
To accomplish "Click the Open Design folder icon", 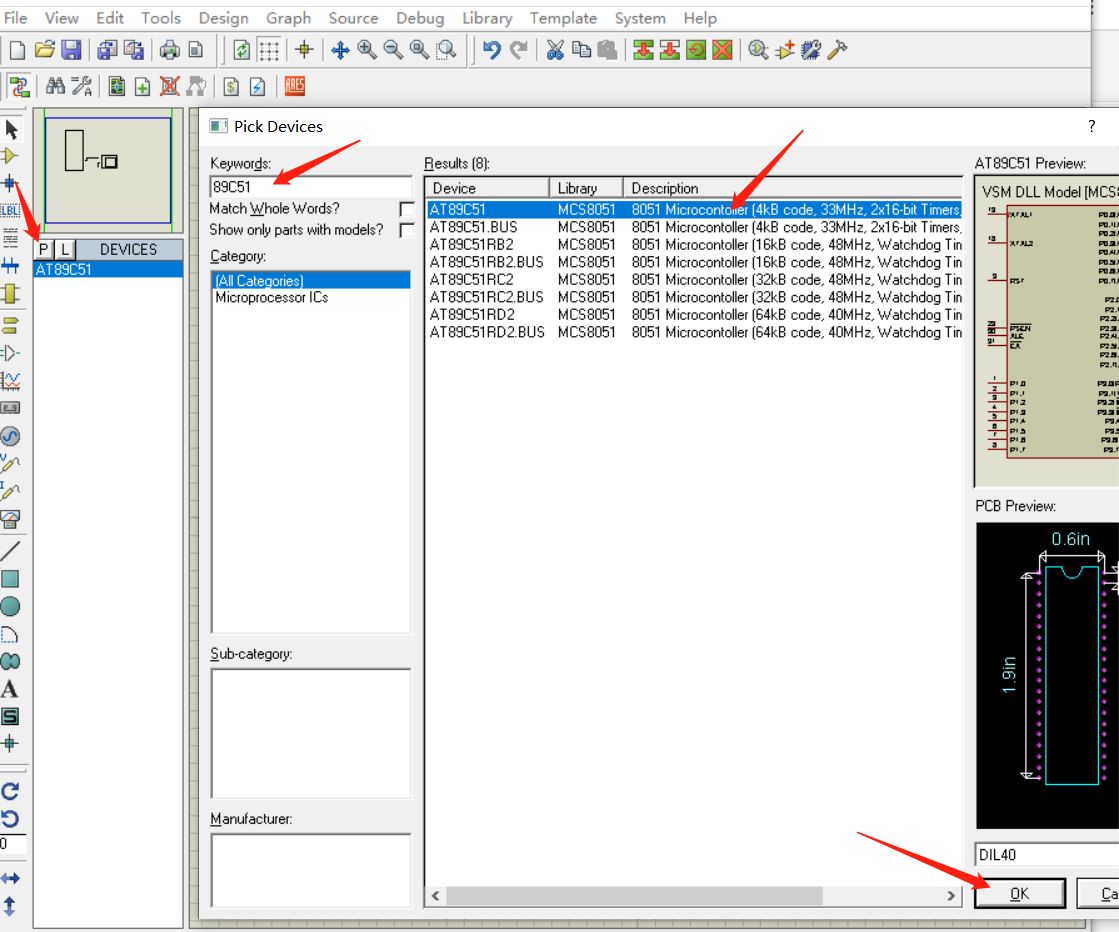I will click(44, 50).
